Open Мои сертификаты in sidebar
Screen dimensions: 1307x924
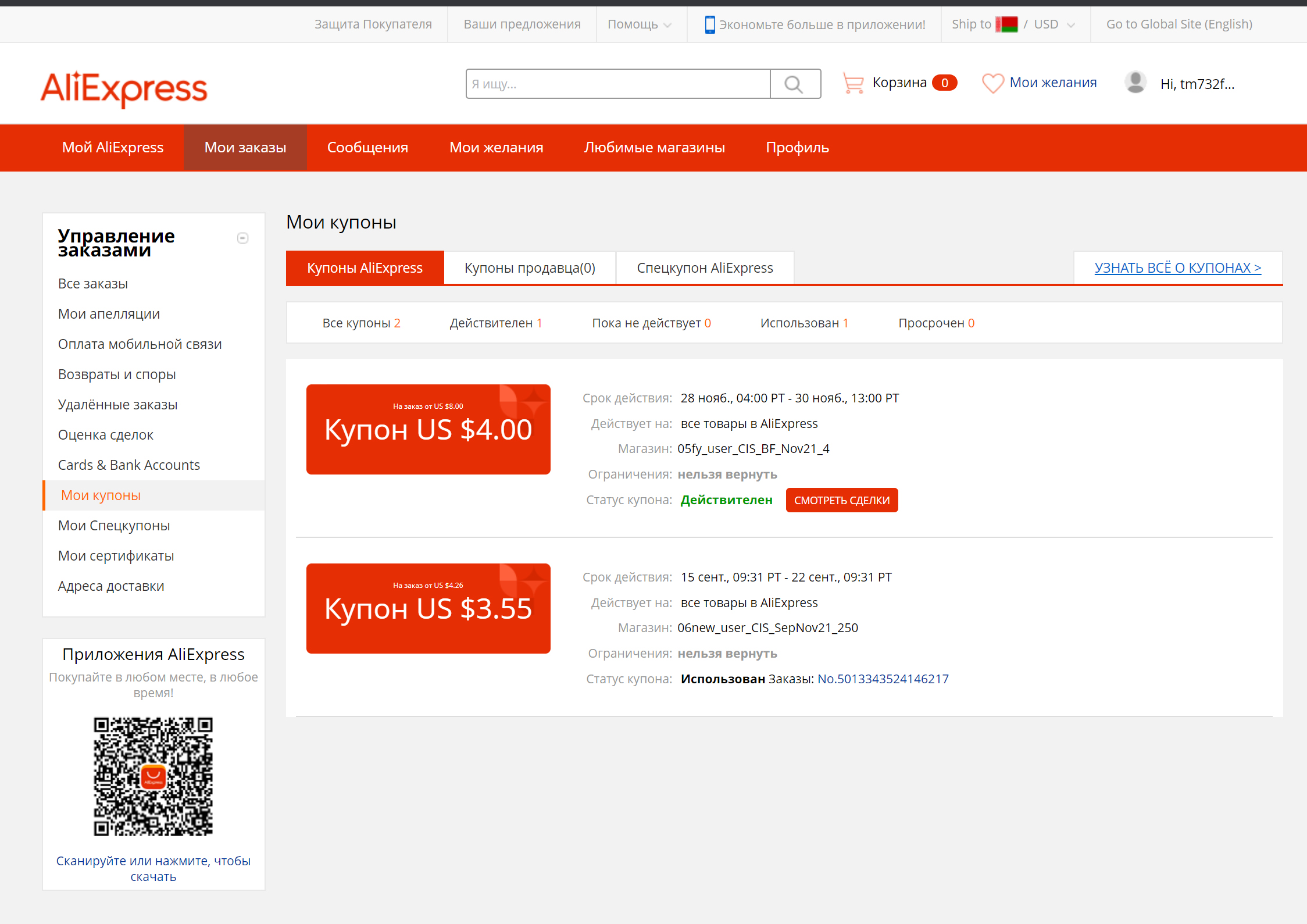116,556
